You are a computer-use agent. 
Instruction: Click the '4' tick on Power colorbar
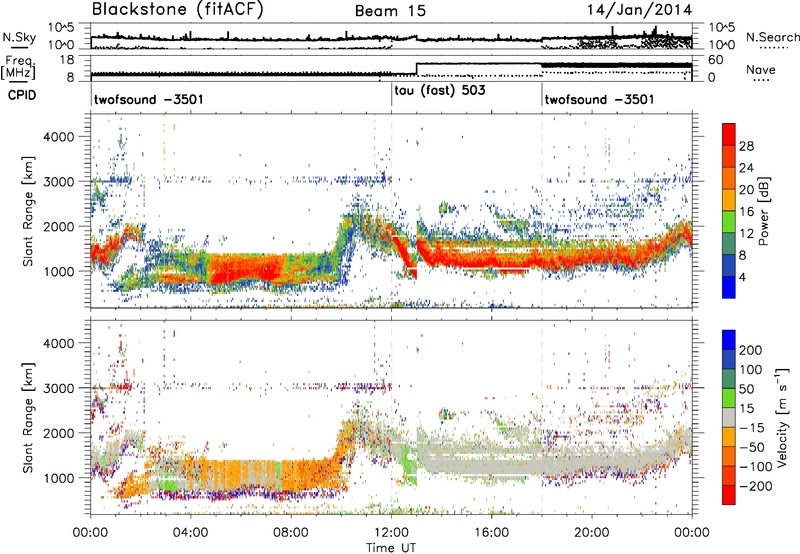[743, 278]
